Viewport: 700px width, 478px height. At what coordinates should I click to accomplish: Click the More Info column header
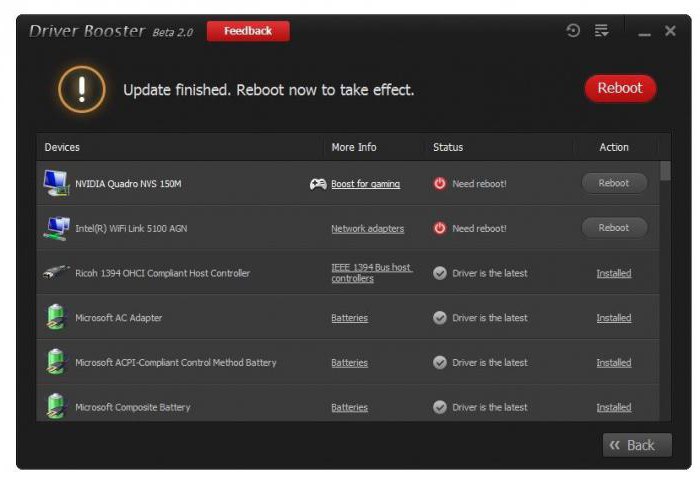(354, 147)
